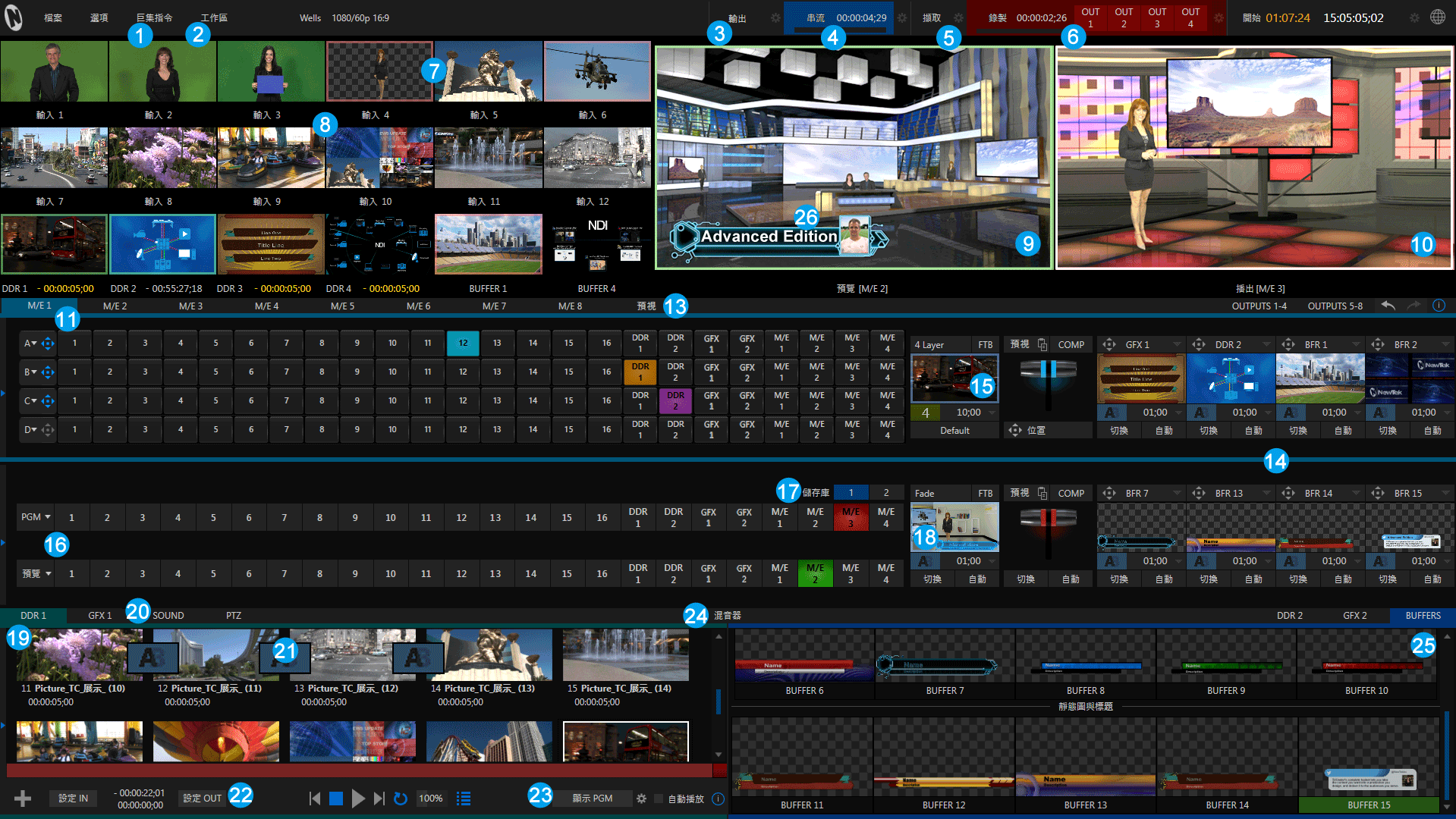Screen dimensions: 1456x819
Task: Click the undo arrow icon
Action: click(x=1388, y=306)
